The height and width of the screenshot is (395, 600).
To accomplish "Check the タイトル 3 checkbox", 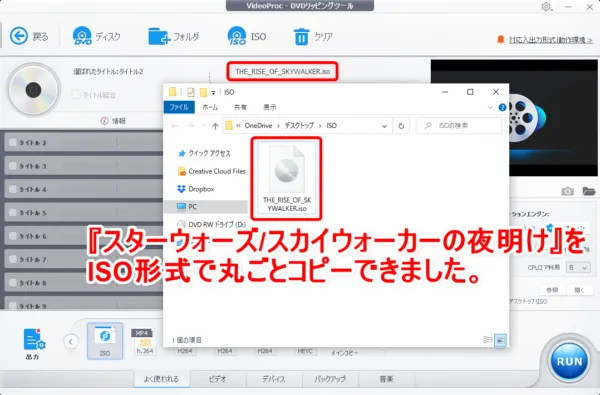I will (13, 166).
